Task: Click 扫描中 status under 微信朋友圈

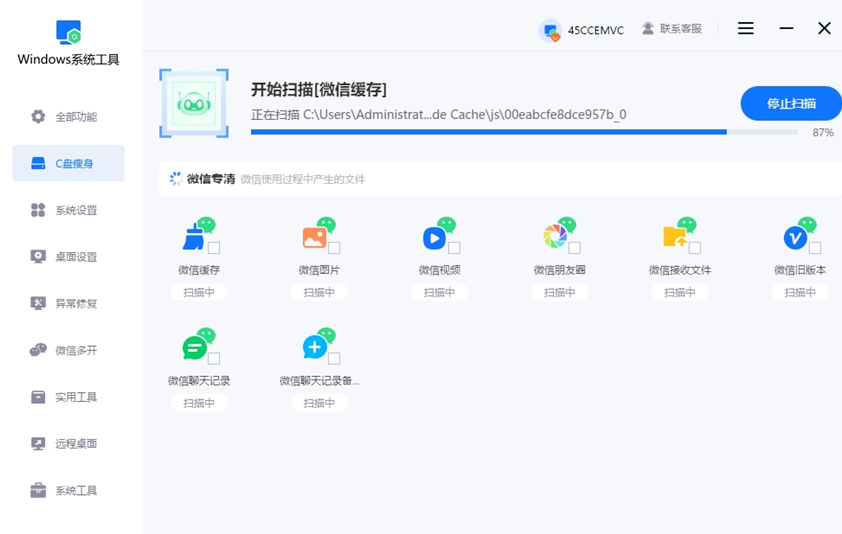Action: (x=560, y=292)
